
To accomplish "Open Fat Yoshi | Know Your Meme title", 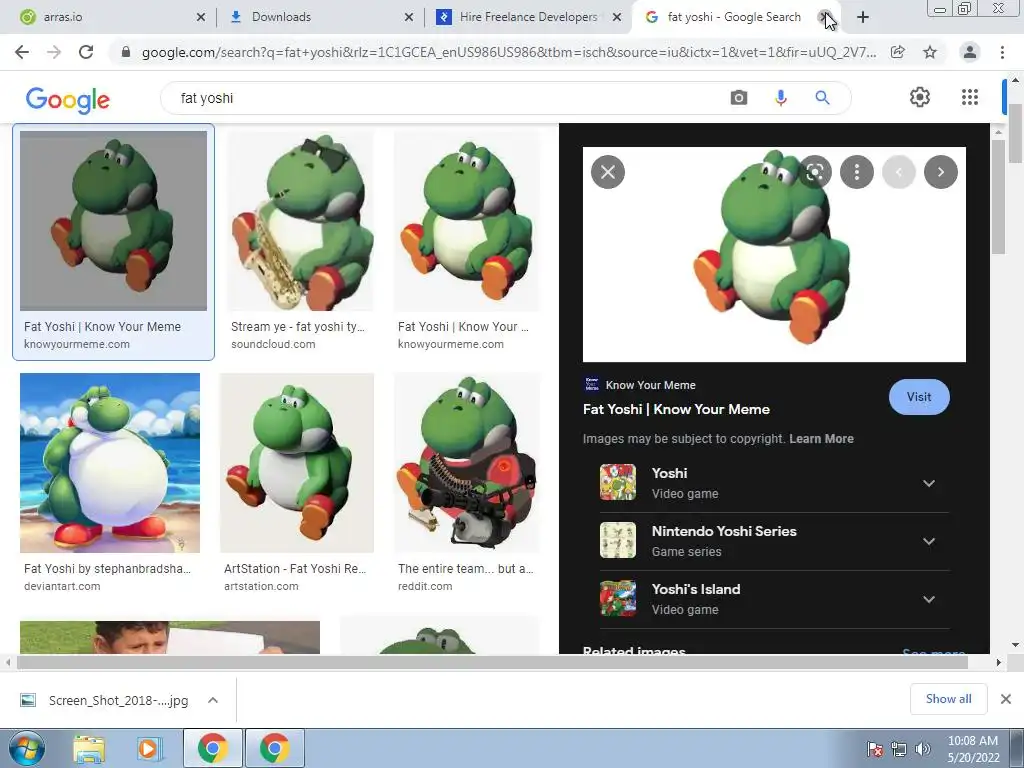I will (676, 409).
